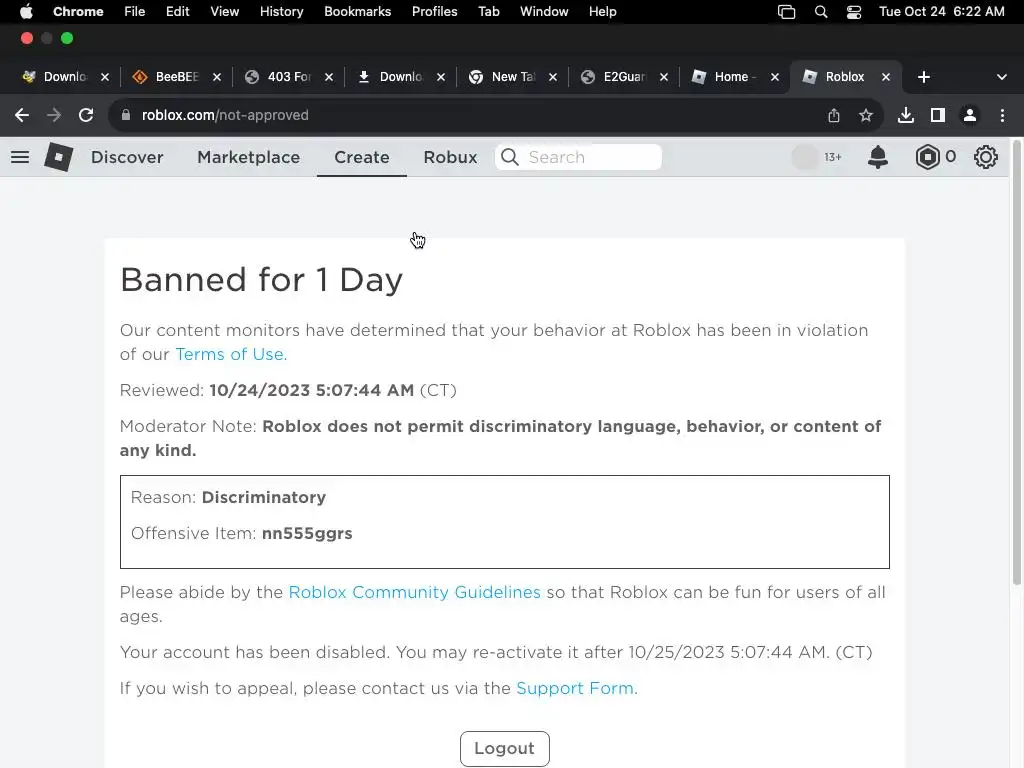Viewport: 1024px width, 768px height.
Task: Open the Roblox notifications bell
Action: 878,157
